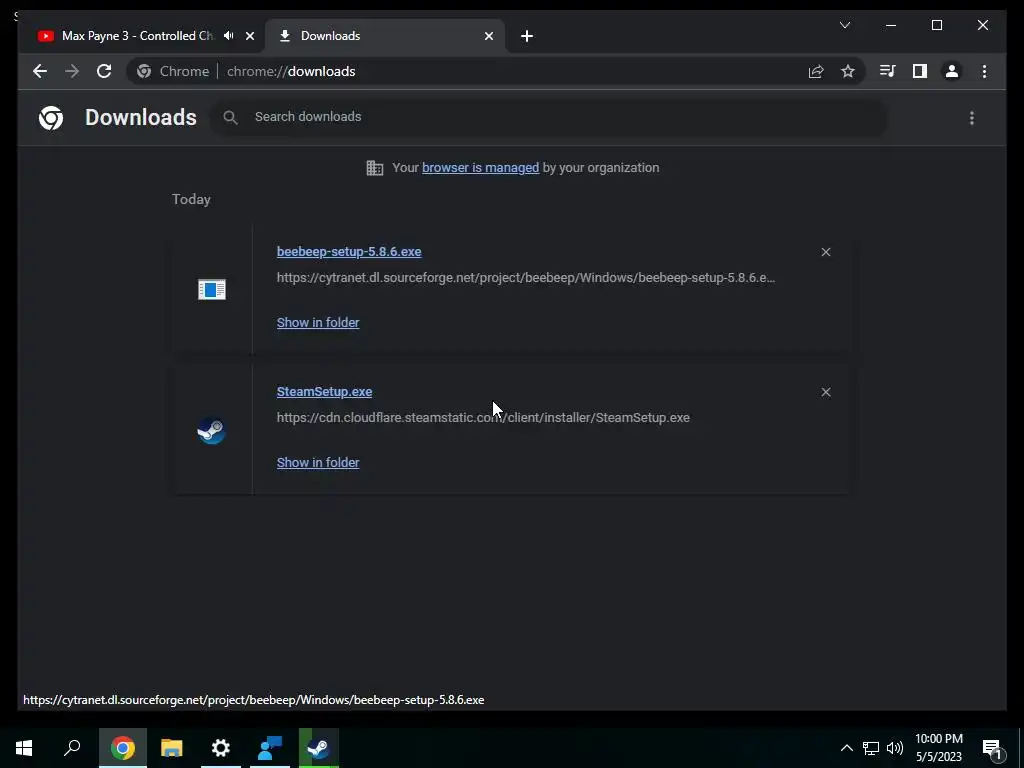
Task: Minimize the Chrome window
Action: 891,25
